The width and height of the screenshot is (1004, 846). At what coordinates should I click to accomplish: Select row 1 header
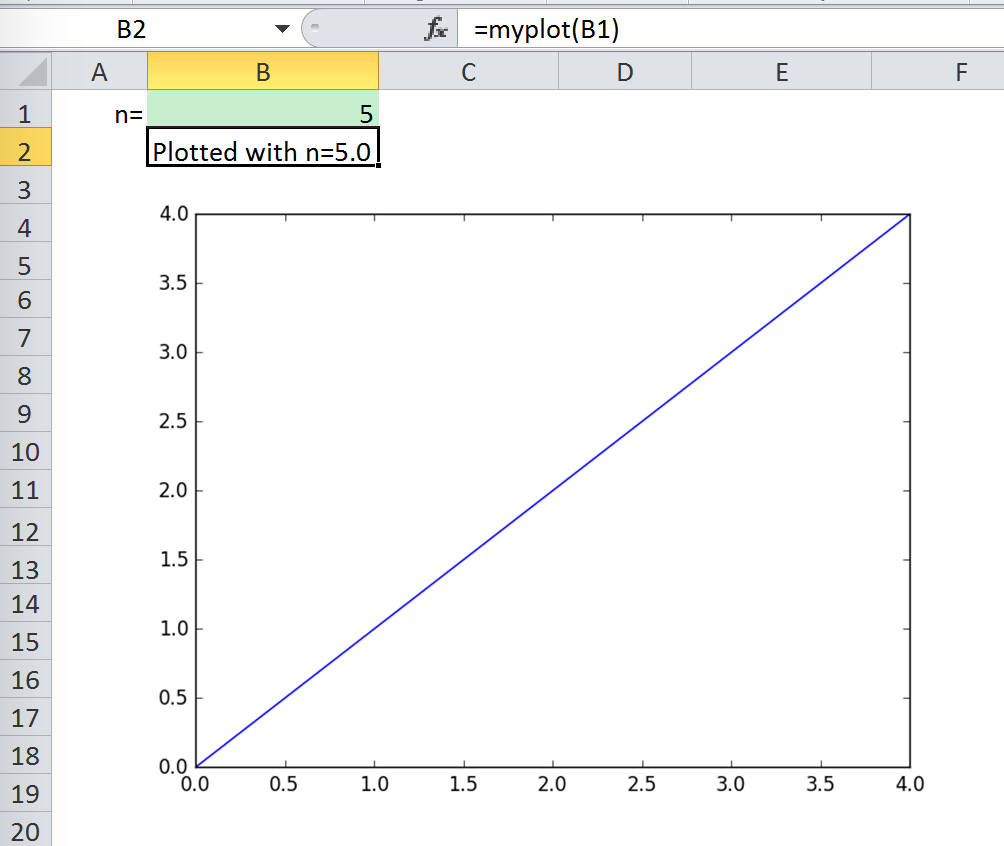tap(26, 113)
